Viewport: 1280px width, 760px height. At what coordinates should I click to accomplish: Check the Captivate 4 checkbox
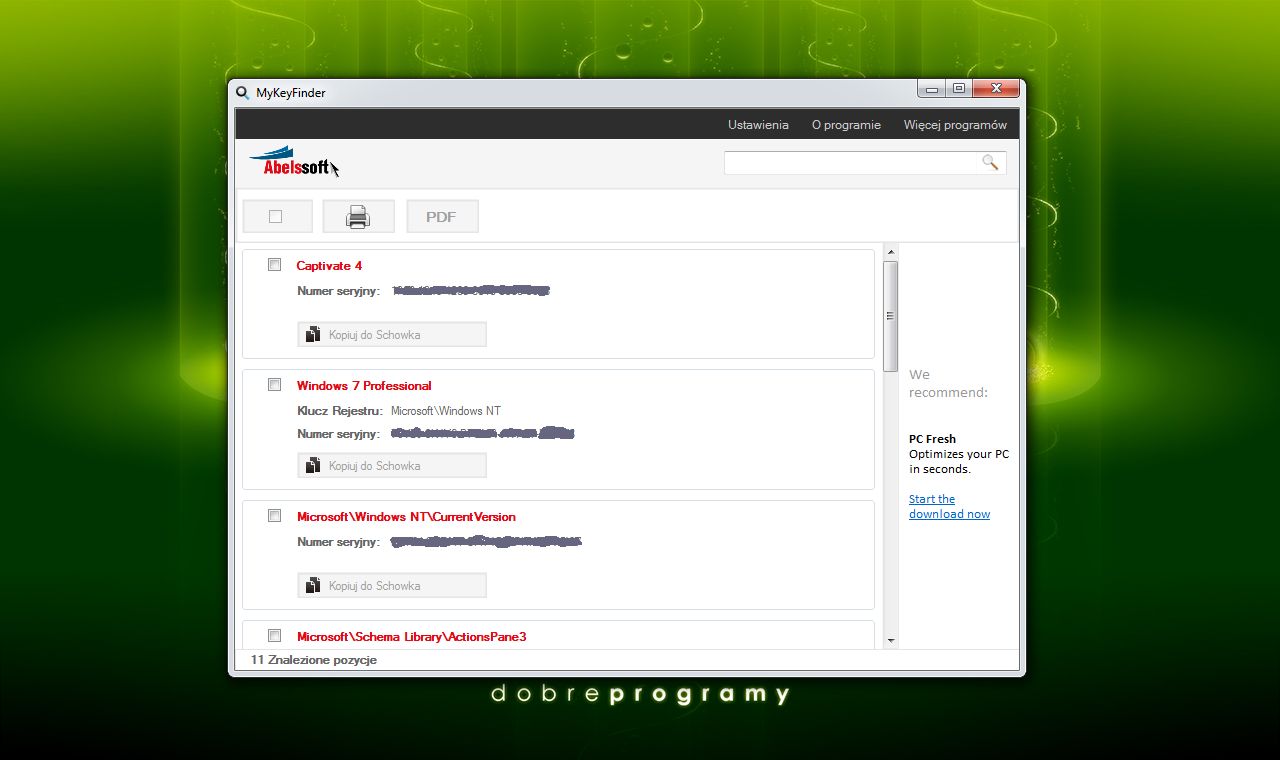(x=274, y=265)
